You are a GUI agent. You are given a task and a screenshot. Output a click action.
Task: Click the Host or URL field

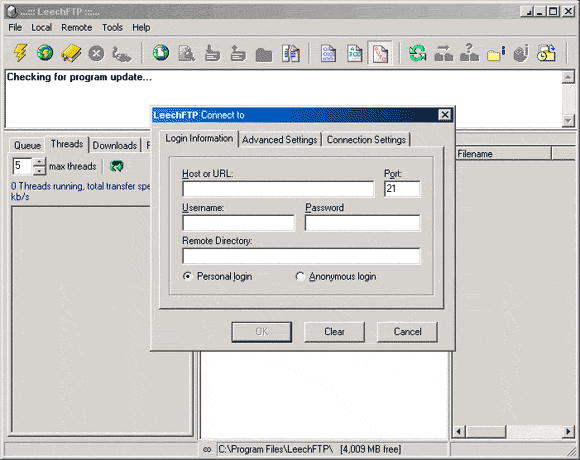[x=278, y=189]
